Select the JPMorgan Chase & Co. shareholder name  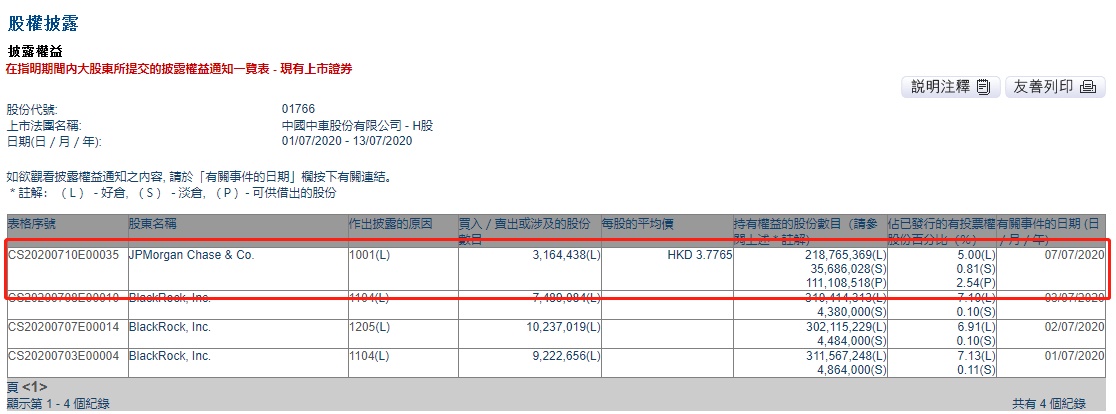[x=191, y=255]
